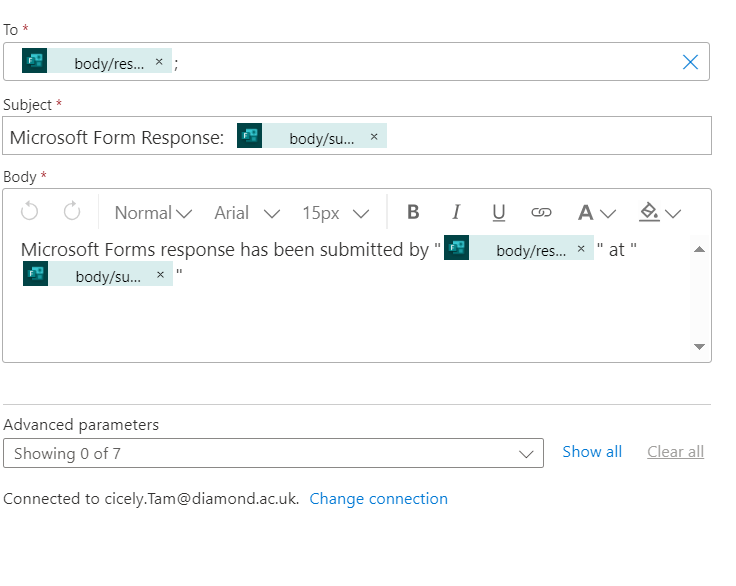Click the Show all link
Image resolution: width=736 pixels, height=586 pixels.
[x=592, y=452]
